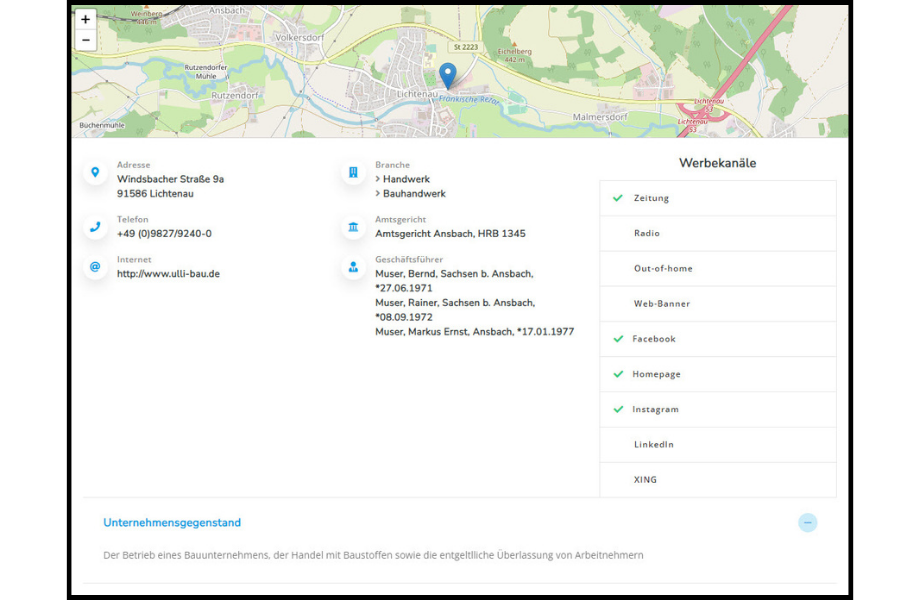Click the Amtsgericht courthouse icon

coord(353,226)
